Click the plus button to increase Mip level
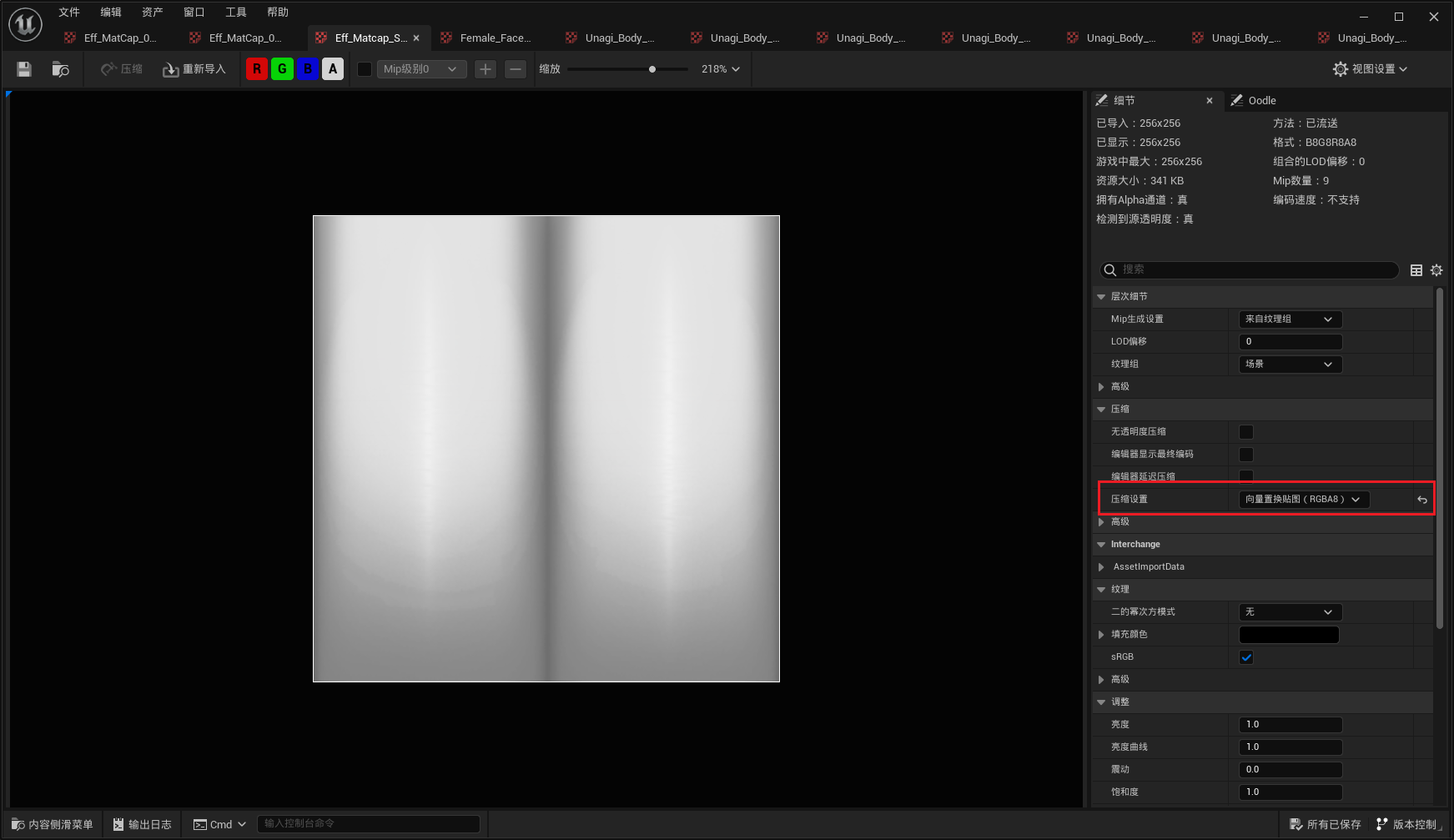Screen dimensions: 1454x840 tap(486, 69)
